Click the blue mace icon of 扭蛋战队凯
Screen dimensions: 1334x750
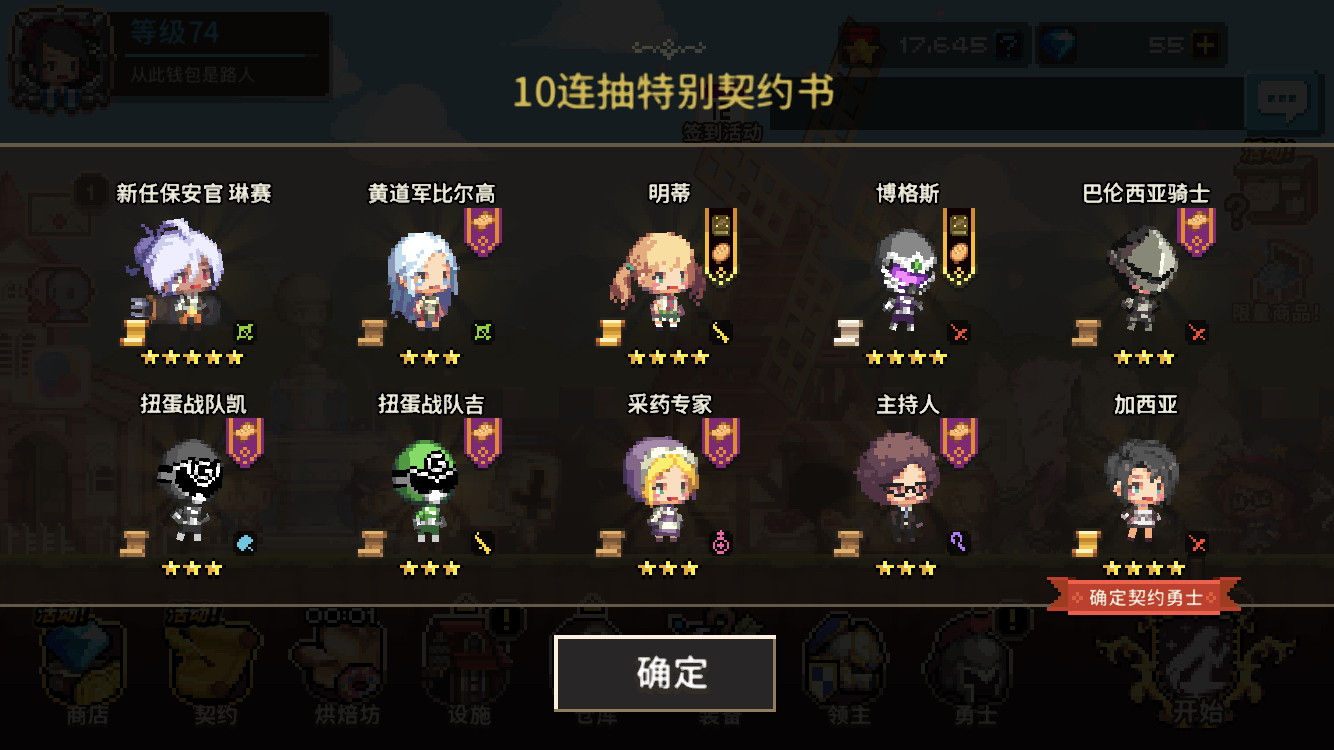coord(245,543)
